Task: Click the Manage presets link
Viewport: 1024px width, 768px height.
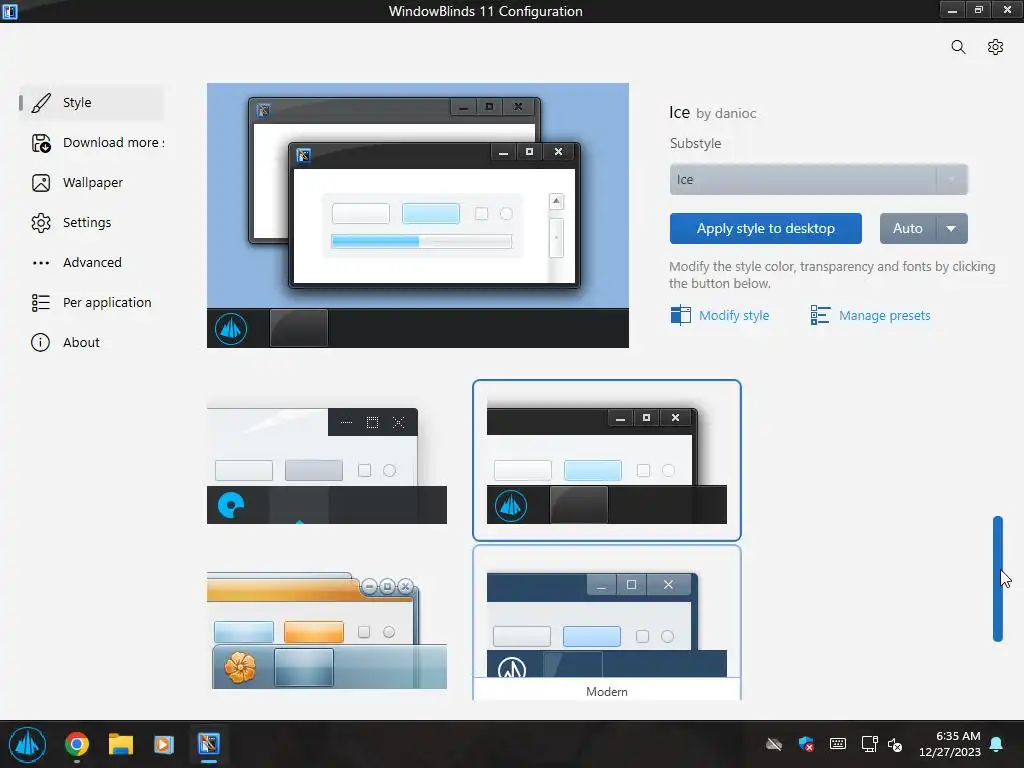Action: pyautogui.click(x=884, y=315)
